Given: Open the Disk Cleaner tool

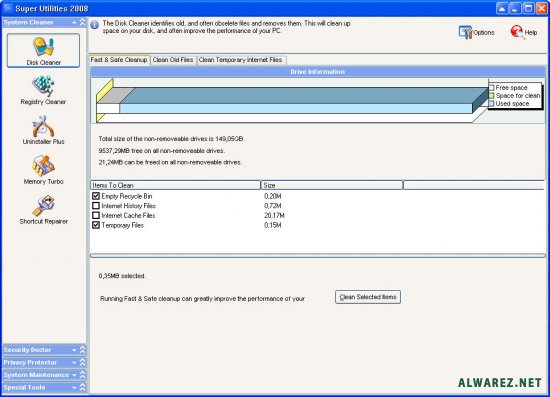Looking at the screenshot, I should [x=43, y=51].
